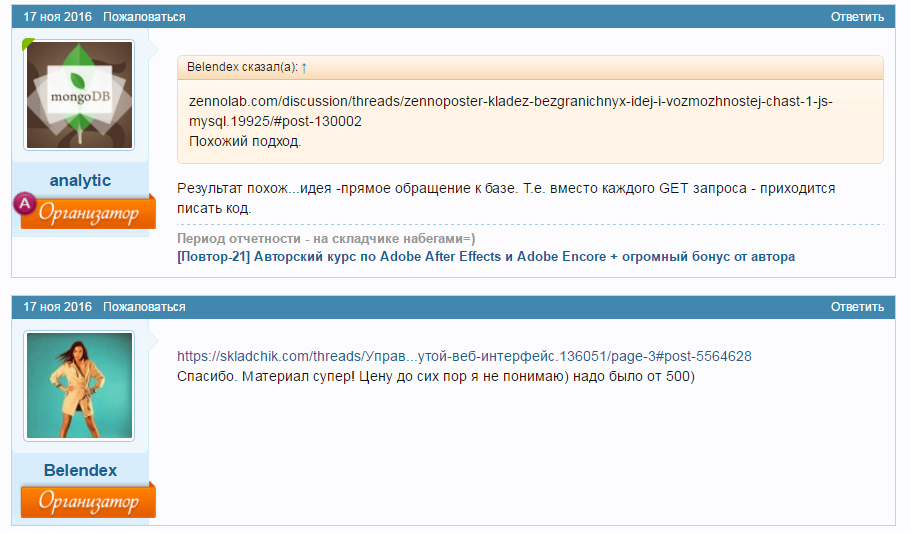The width and height of the screenshot is (911, 533).
Task: Click the text 'Период отчетности - на складчике набегами=)'
Action: 326,239
